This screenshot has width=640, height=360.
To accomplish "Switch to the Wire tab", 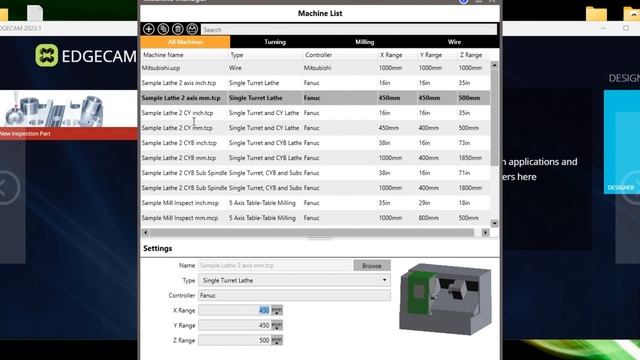I will coord(454,42).
